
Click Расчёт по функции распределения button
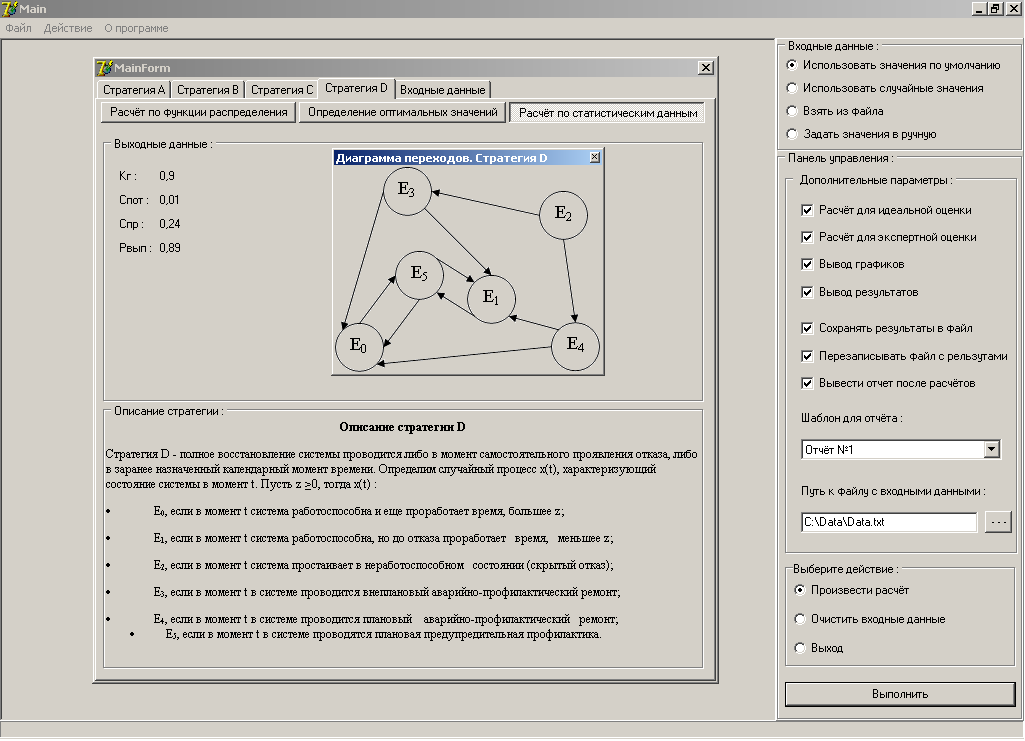coord(199,112)
